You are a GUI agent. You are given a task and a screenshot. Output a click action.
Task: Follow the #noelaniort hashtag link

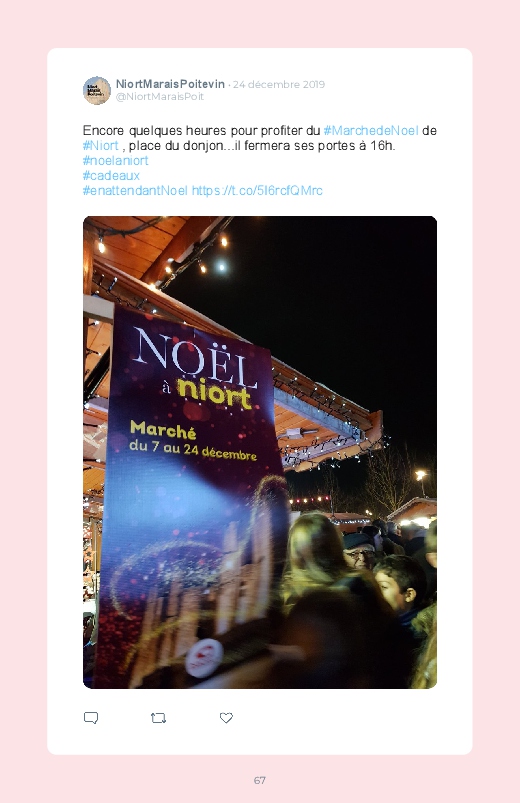pos(115,160)
